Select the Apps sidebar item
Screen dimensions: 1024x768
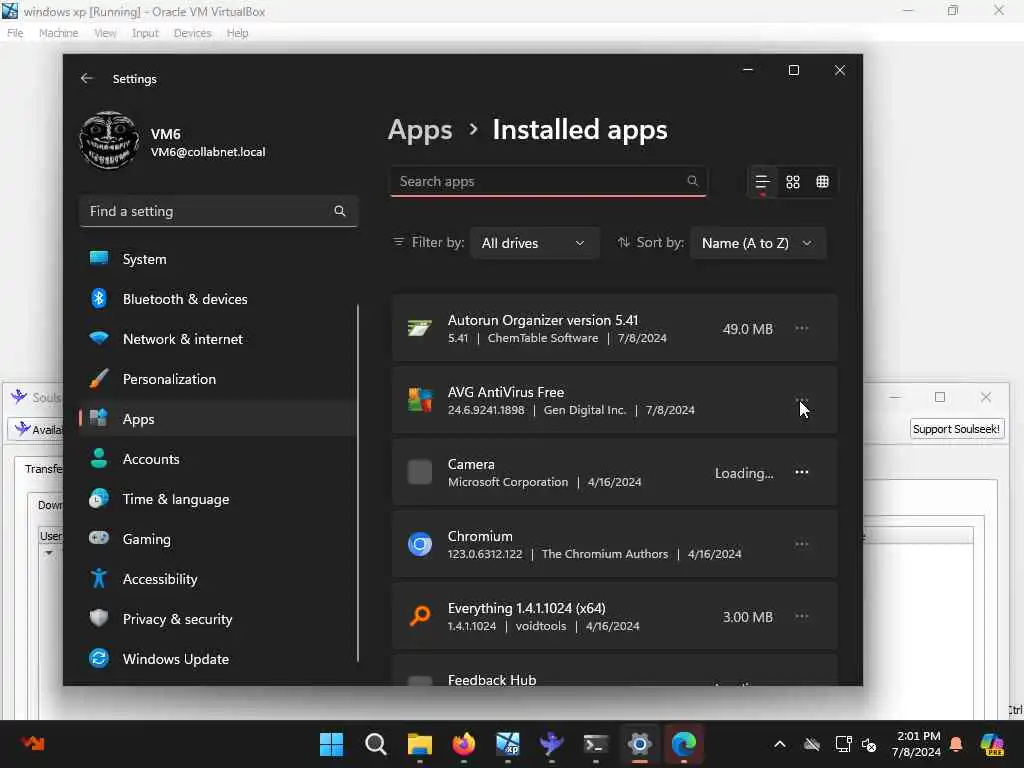point(218,419)
